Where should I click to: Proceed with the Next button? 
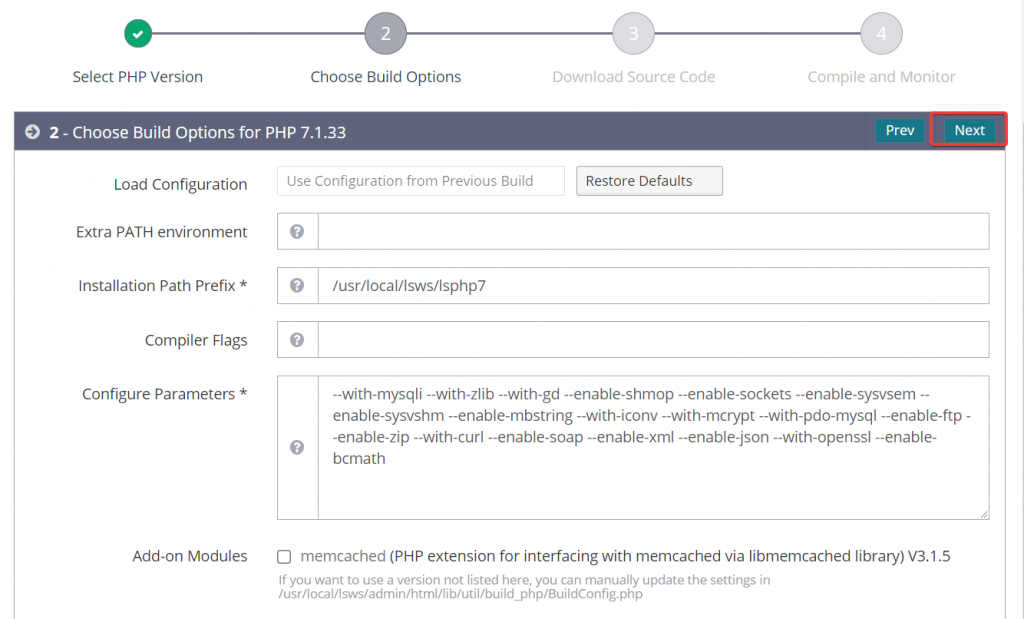969,130
